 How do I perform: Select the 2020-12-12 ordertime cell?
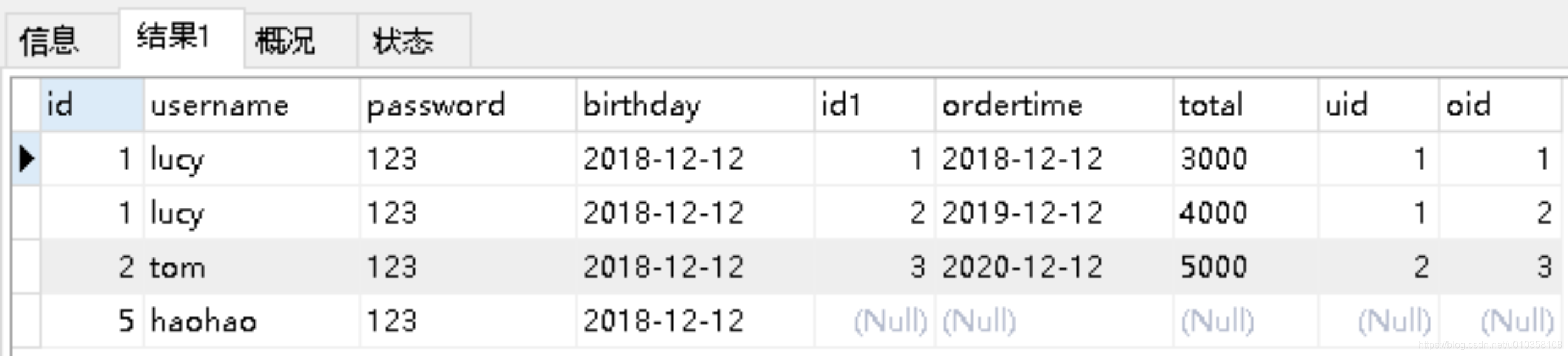click(1054, 267)
